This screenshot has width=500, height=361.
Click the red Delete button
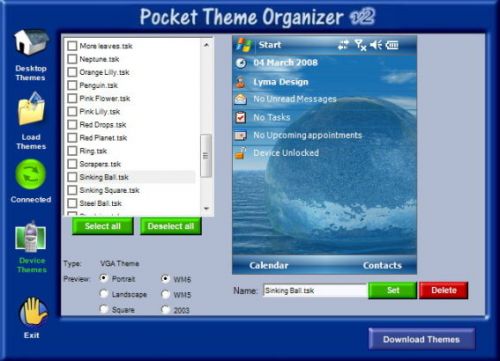coord(444,290)
